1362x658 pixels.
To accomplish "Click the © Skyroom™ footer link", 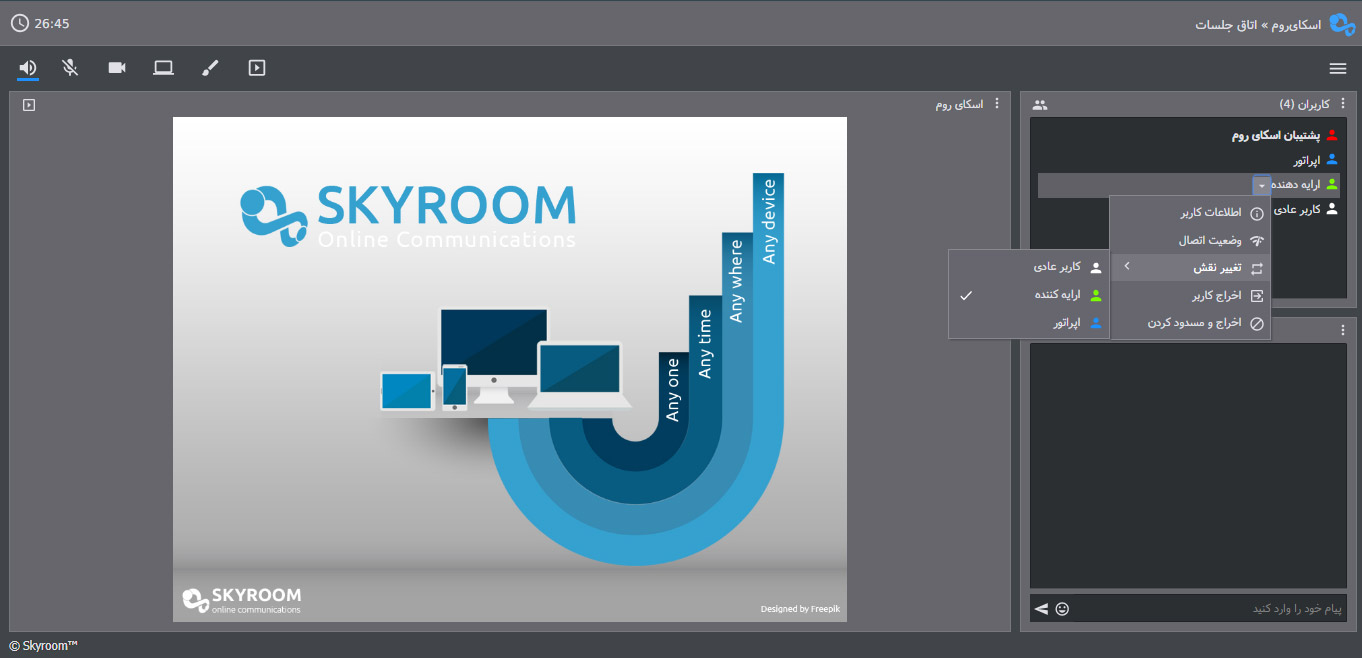I will [44, 646].
